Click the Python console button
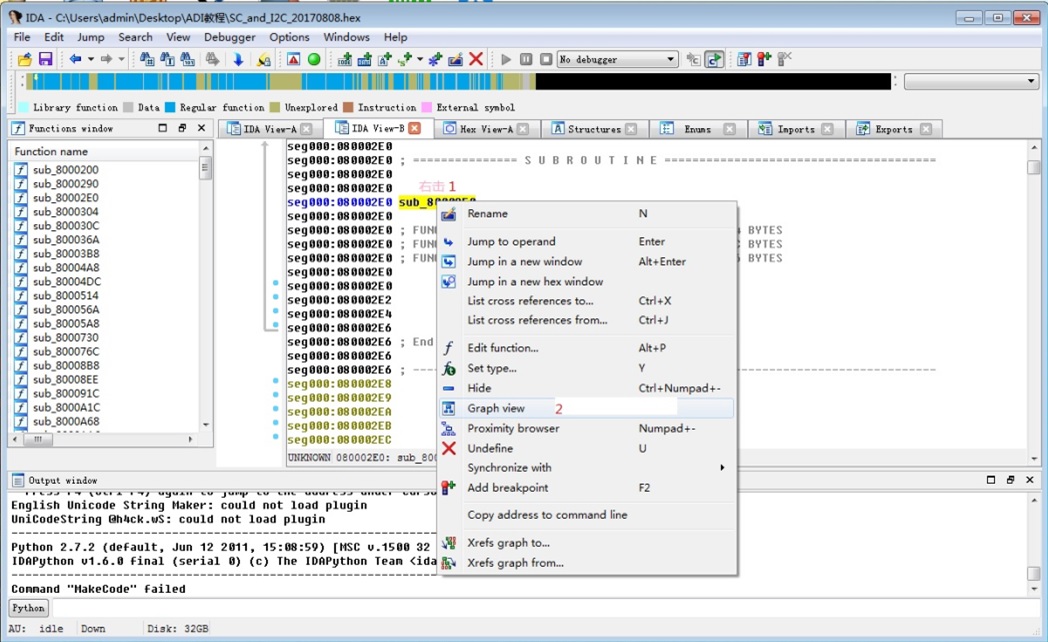Screen dimensions: 1048x642 coord(28,608)
